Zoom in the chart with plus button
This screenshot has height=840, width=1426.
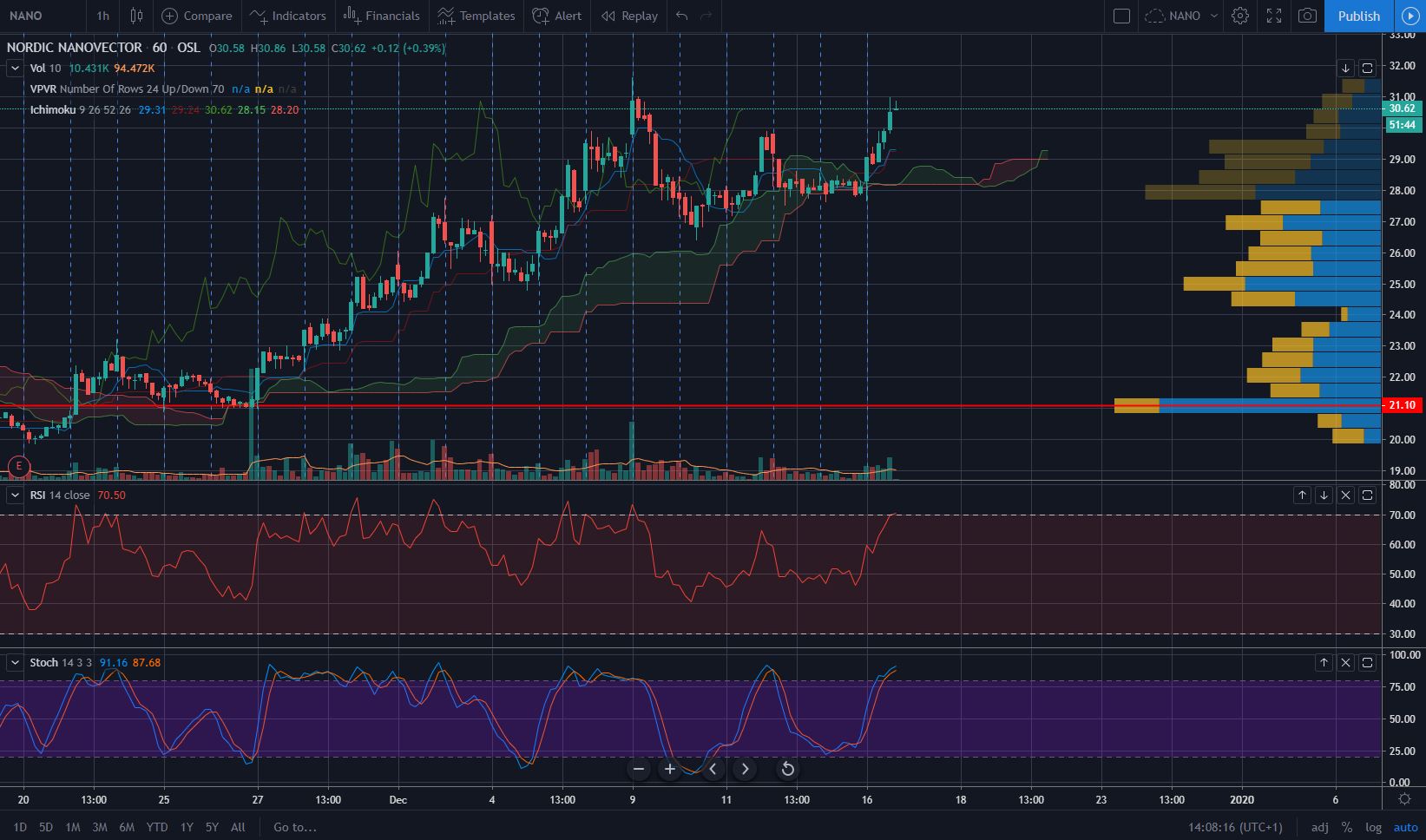pos(670,769)
